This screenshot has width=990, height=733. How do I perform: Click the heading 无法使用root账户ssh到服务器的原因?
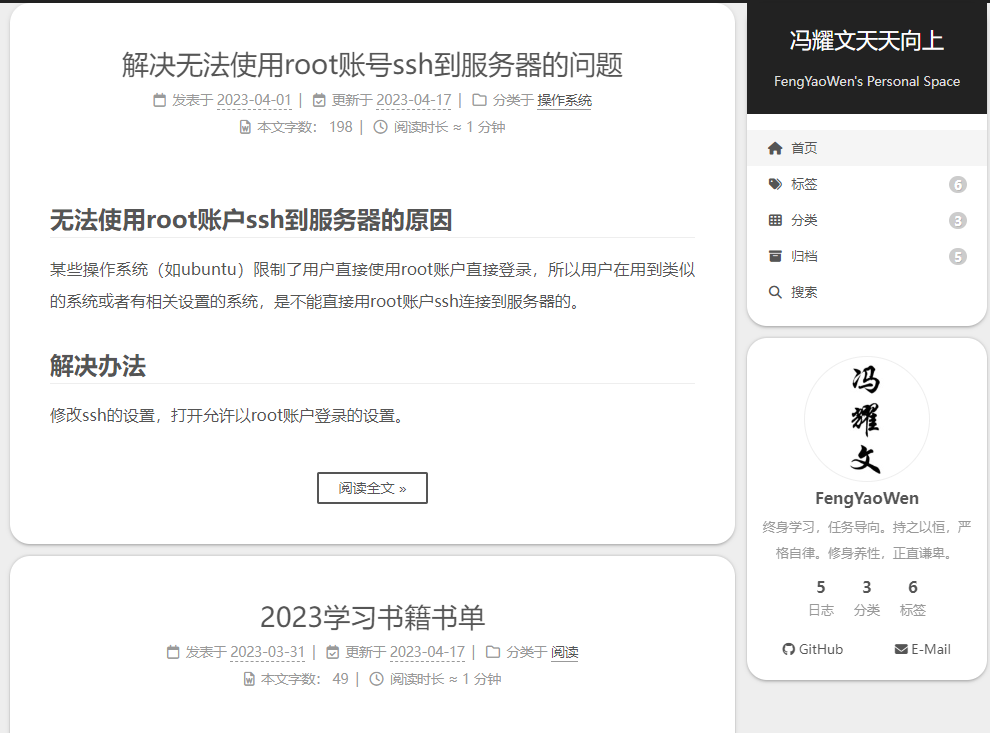(x=251, y=220)
